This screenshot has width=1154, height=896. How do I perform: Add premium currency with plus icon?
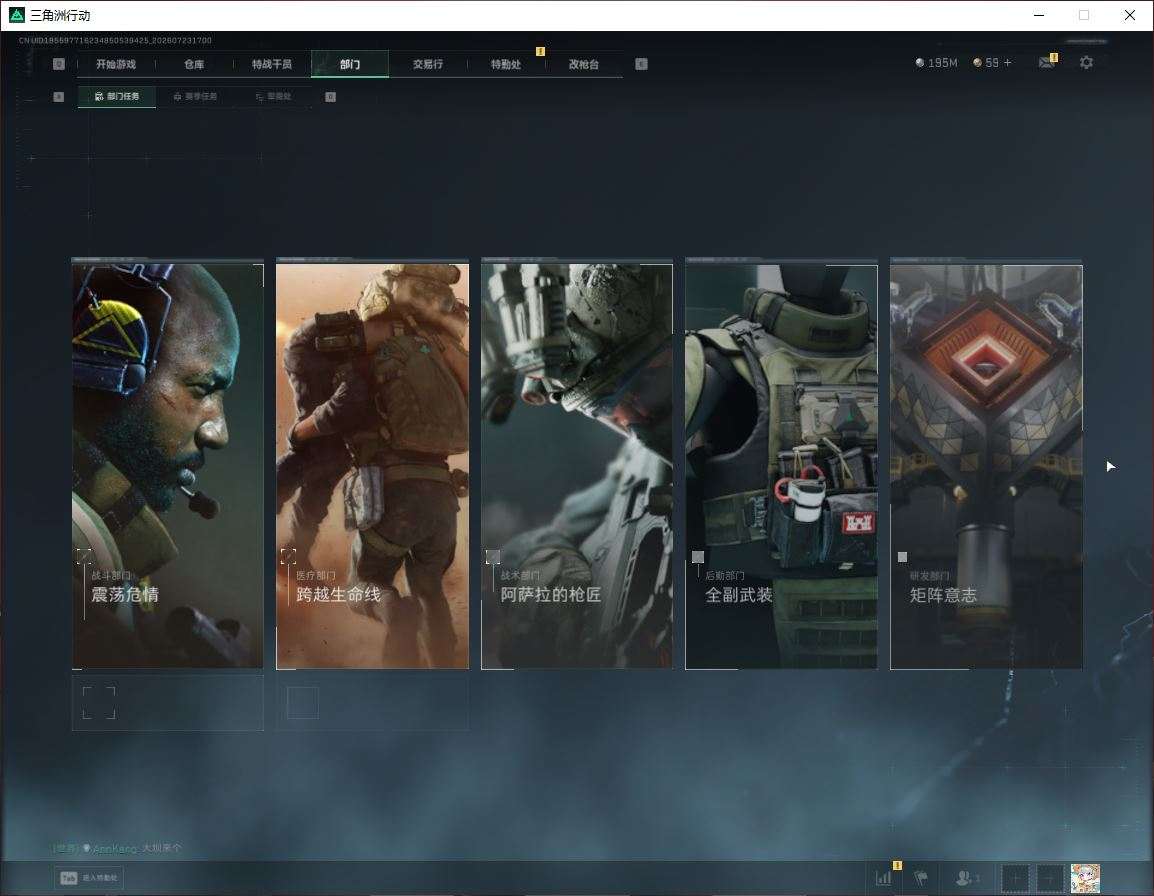coord(1008,63)
